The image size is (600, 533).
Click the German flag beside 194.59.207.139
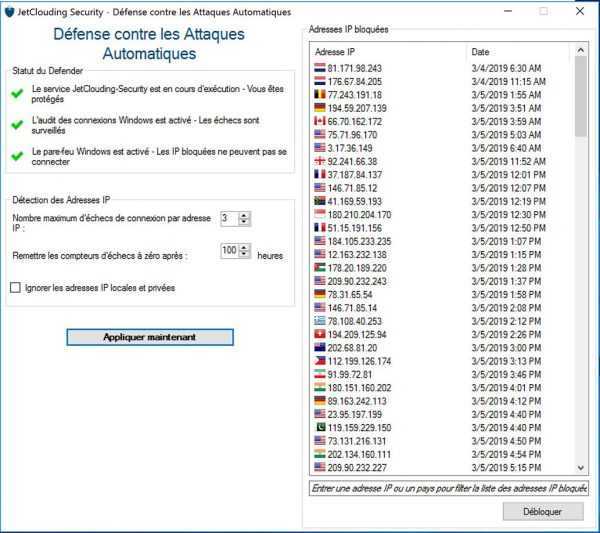[x=320, y=108]
